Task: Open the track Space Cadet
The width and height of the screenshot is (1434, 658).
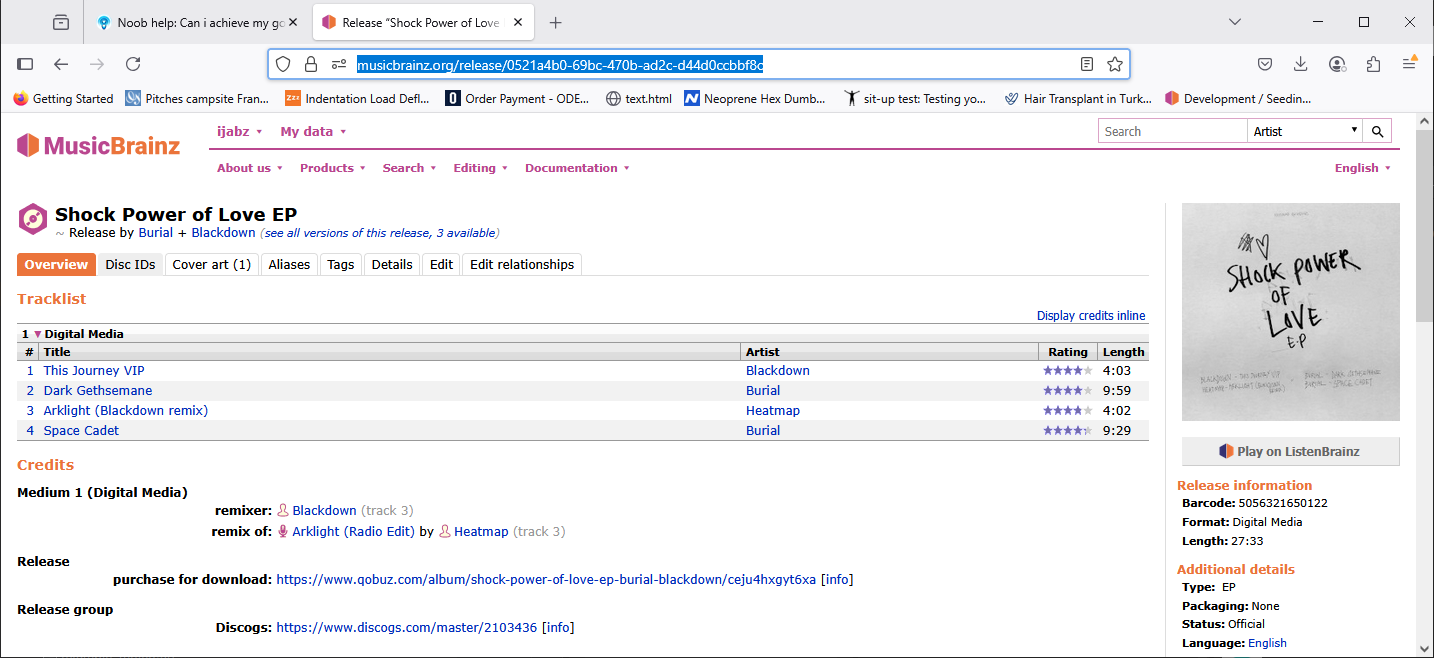Action: point(81,430)
